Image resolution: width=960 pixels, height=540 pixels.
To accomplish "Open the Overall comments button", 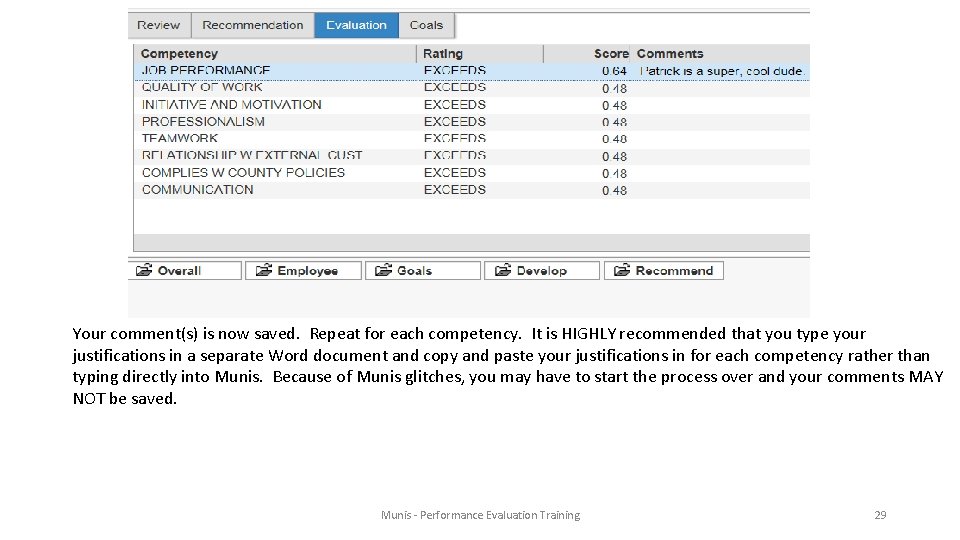I will coord(185,271).
